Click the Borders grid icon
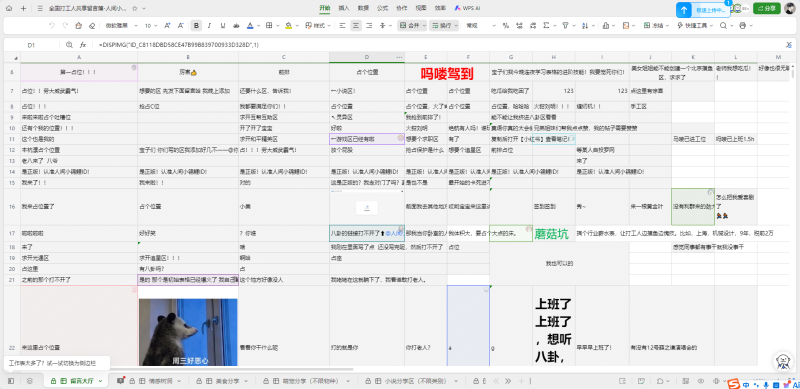 [x=269, y=26]
